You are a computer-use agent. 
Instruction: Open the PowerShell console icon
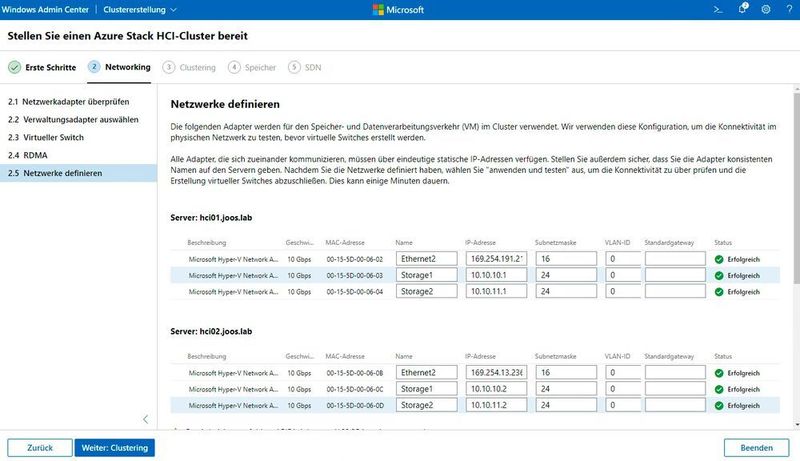point(718,9)
